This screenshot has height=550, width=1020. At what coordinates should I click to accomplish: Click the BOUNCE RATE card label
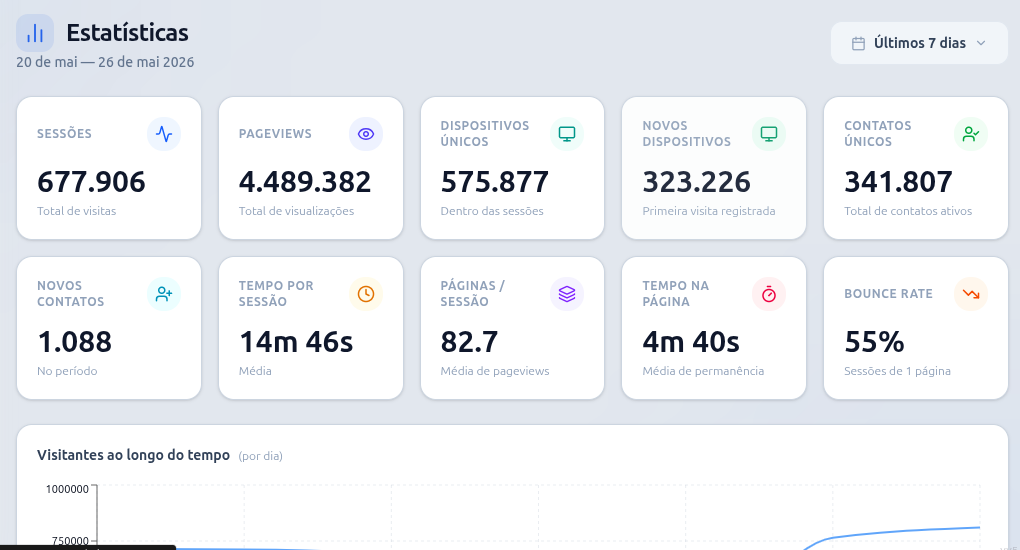889,294
